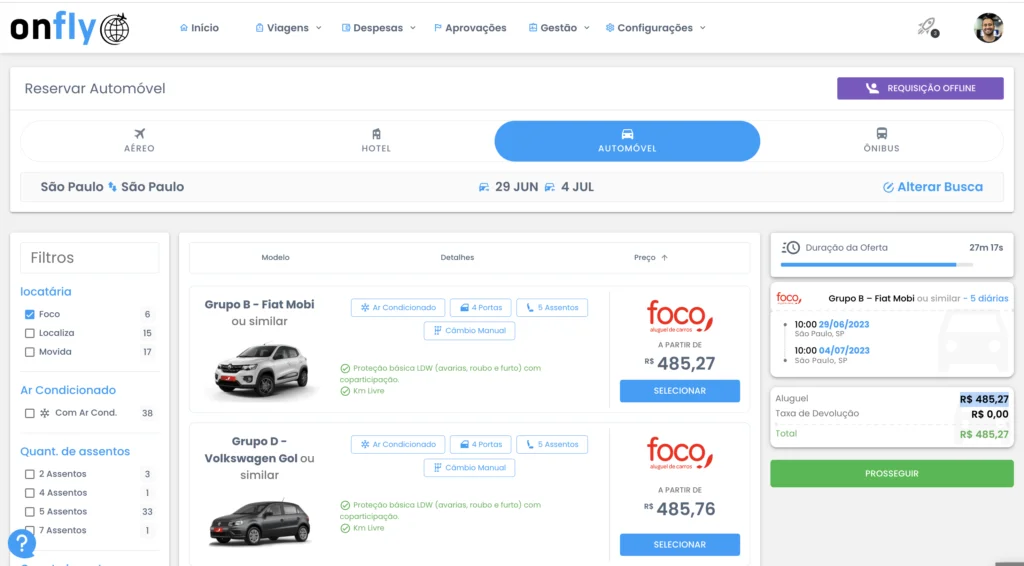Click pickup car icon beside 29 JUN
1024x566 pixels.
(x=484, y=187)
